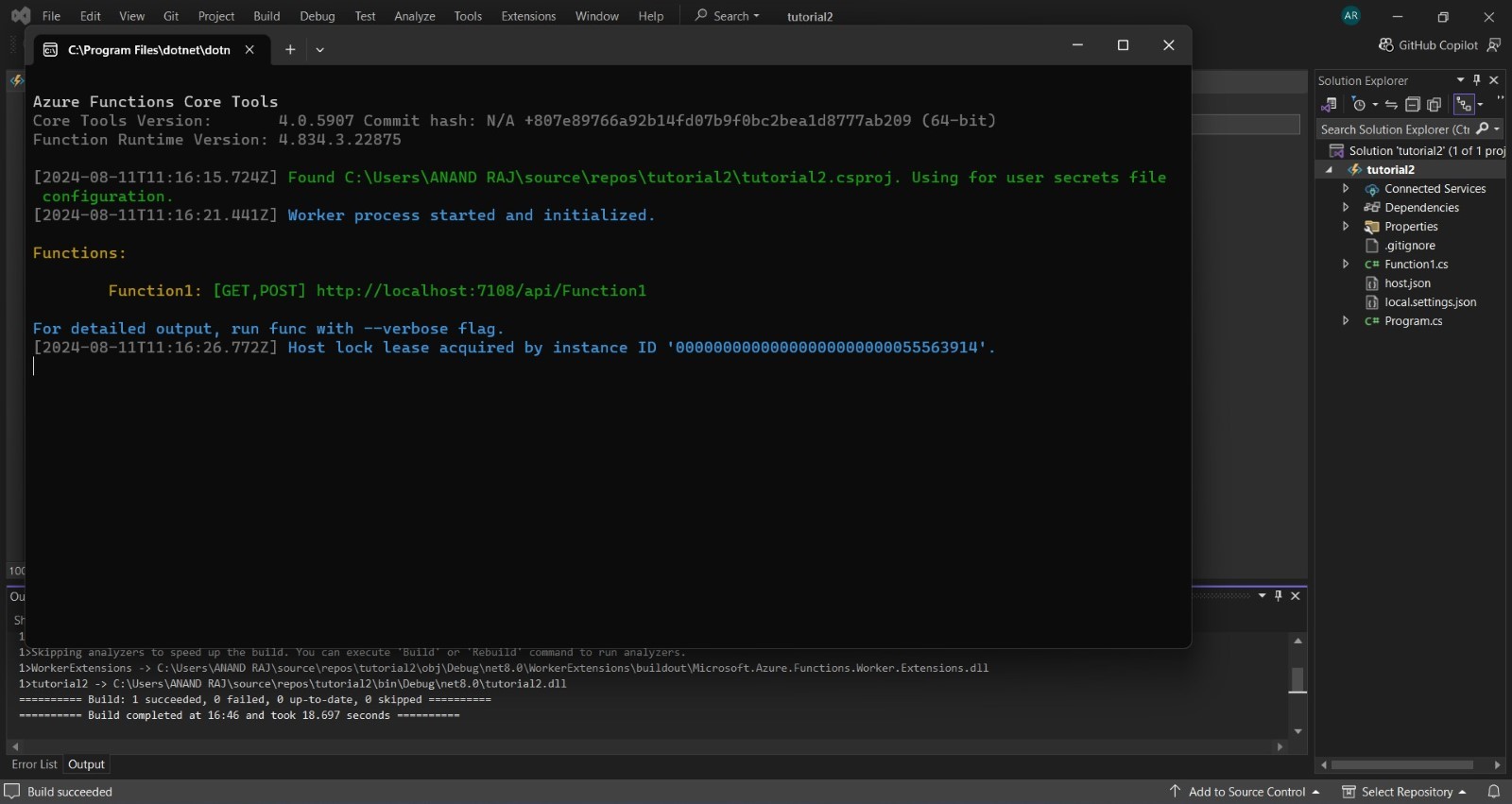The width and height of the screenshot is (1512, 804).
Task: Click the Output panel vertical scrollbar thumb
Action: coord(1298,680)
